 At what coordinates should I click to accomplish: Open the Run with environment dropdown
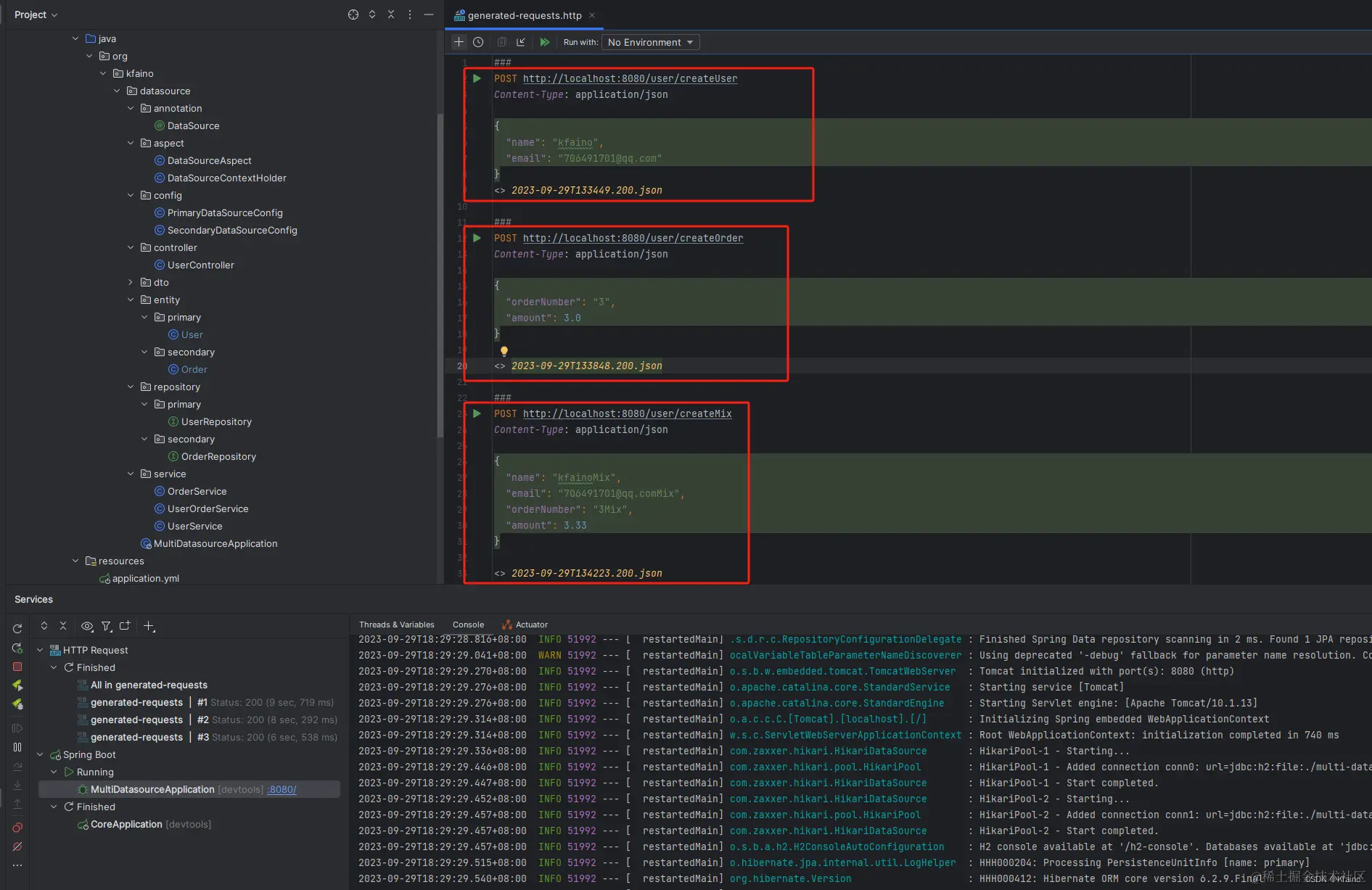tap(651, 42)
